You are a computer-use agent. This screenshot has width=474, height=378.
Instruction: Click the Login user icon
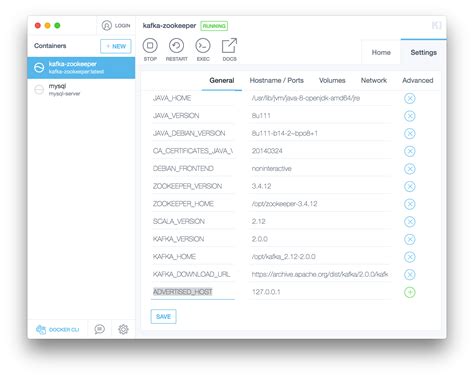(x=107, y=25)
